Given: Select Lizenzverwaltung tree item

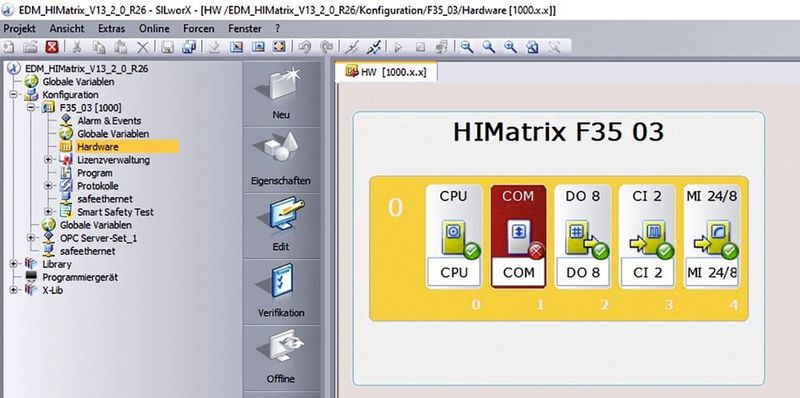Looking at the screenshot, I should (x=113, y=160).
